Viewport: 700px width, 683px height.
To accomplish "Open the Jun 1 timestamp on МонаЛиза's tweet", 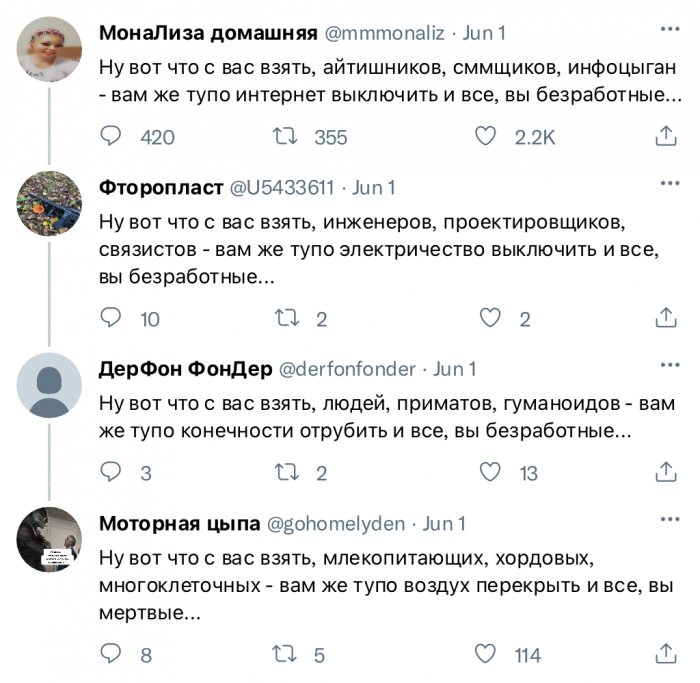I will tap(484, 32).
